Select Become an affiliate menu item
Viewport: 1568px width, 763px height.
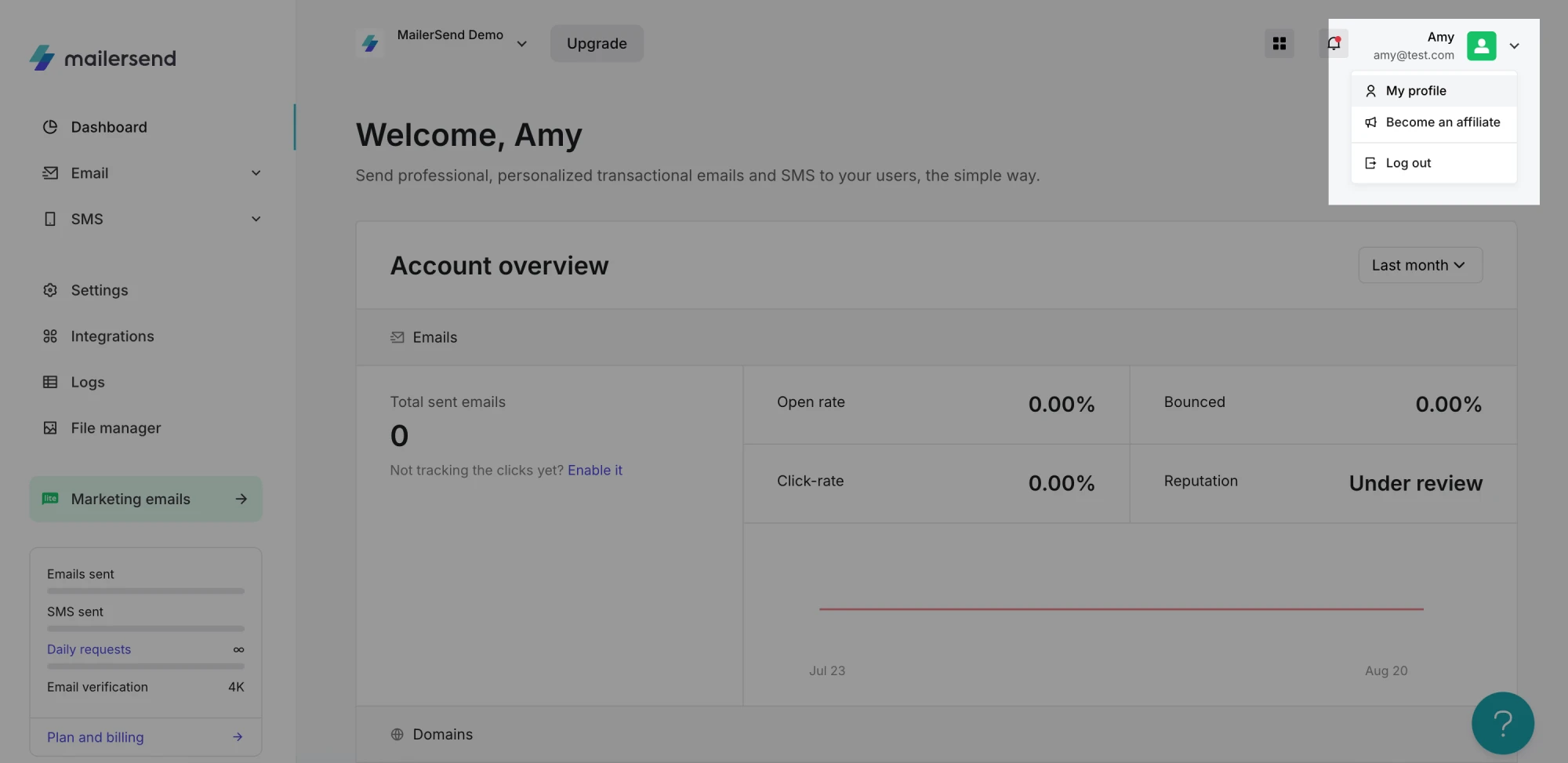(1442, 122)
